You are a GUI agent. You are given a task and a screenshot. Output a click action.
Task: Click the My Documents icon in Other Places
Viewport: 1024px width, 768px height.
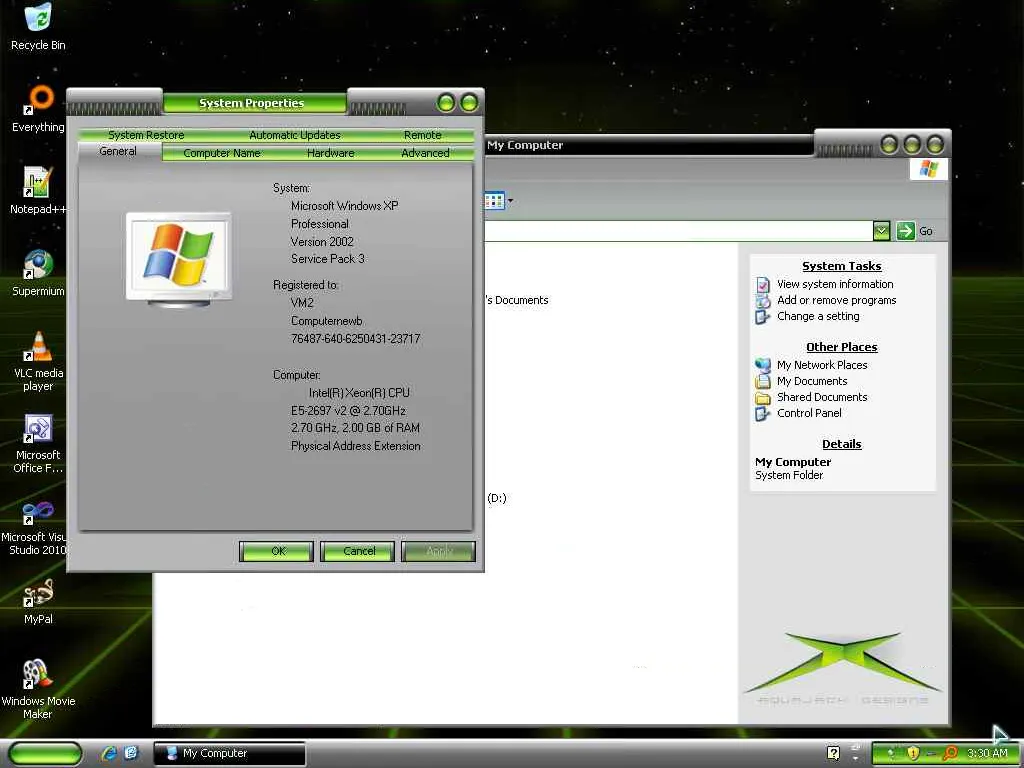[x=763, y=381]
